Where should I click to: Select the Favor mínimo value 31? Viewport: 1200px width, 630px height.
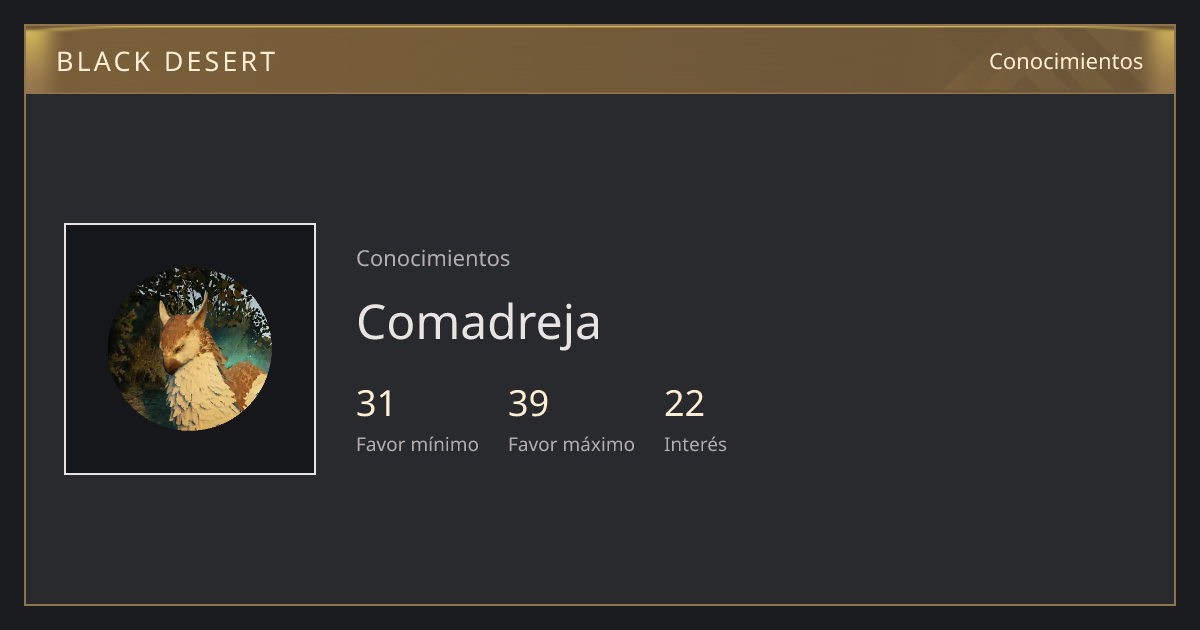[x=376, y=404]
